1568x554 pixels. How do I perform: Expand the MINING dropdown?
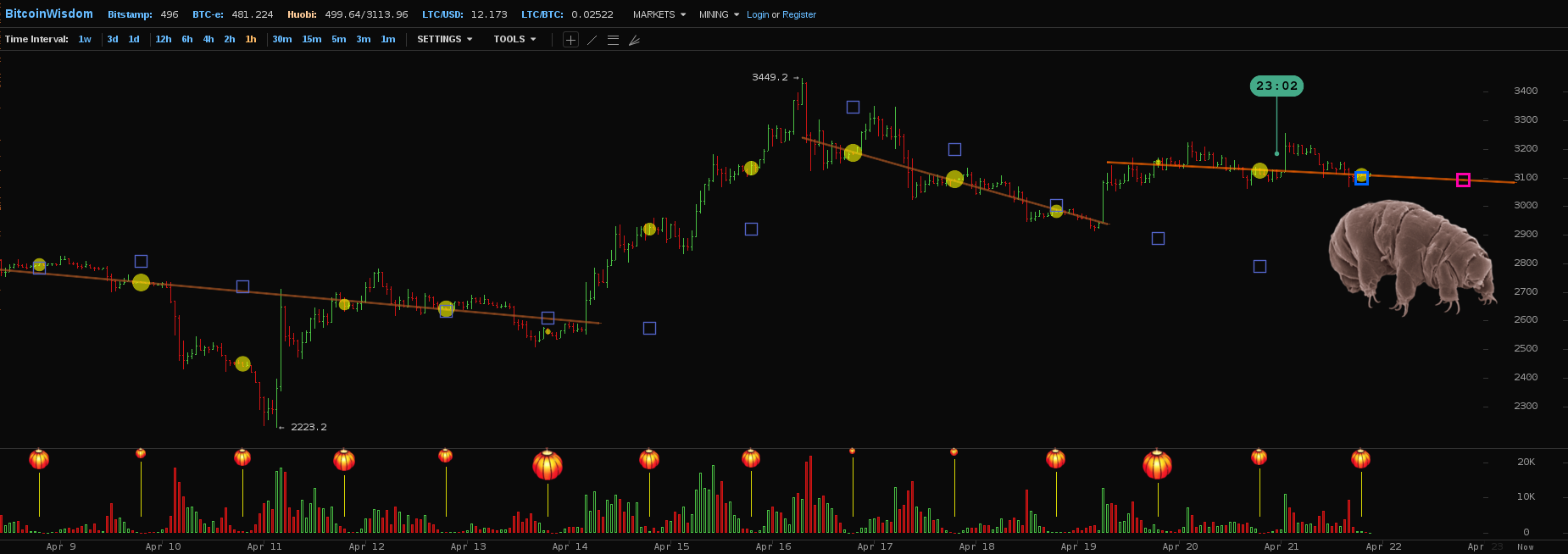(719, 14)
